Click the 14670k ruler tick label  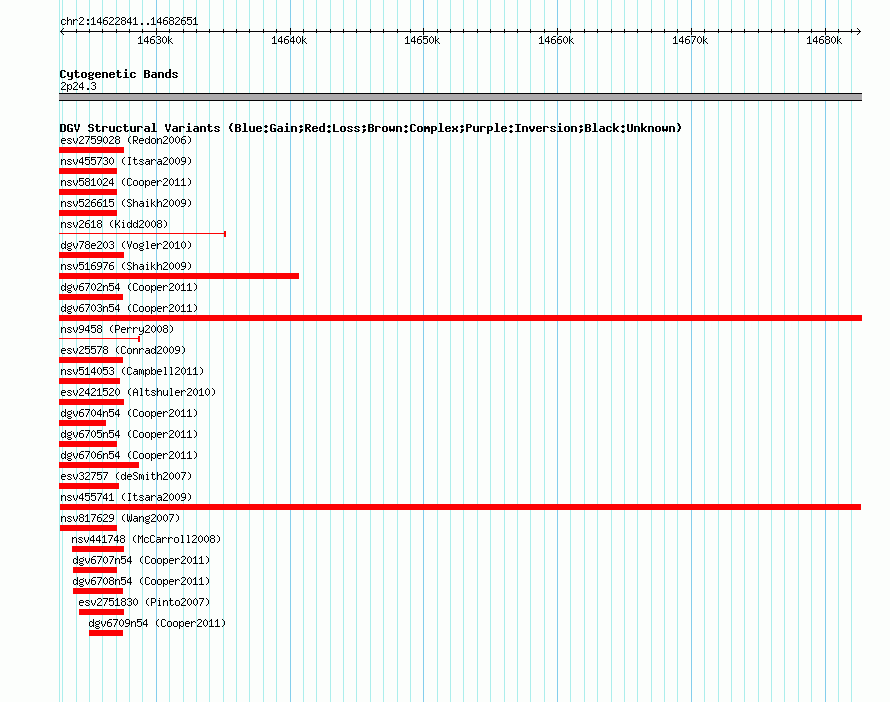(690, 40)
